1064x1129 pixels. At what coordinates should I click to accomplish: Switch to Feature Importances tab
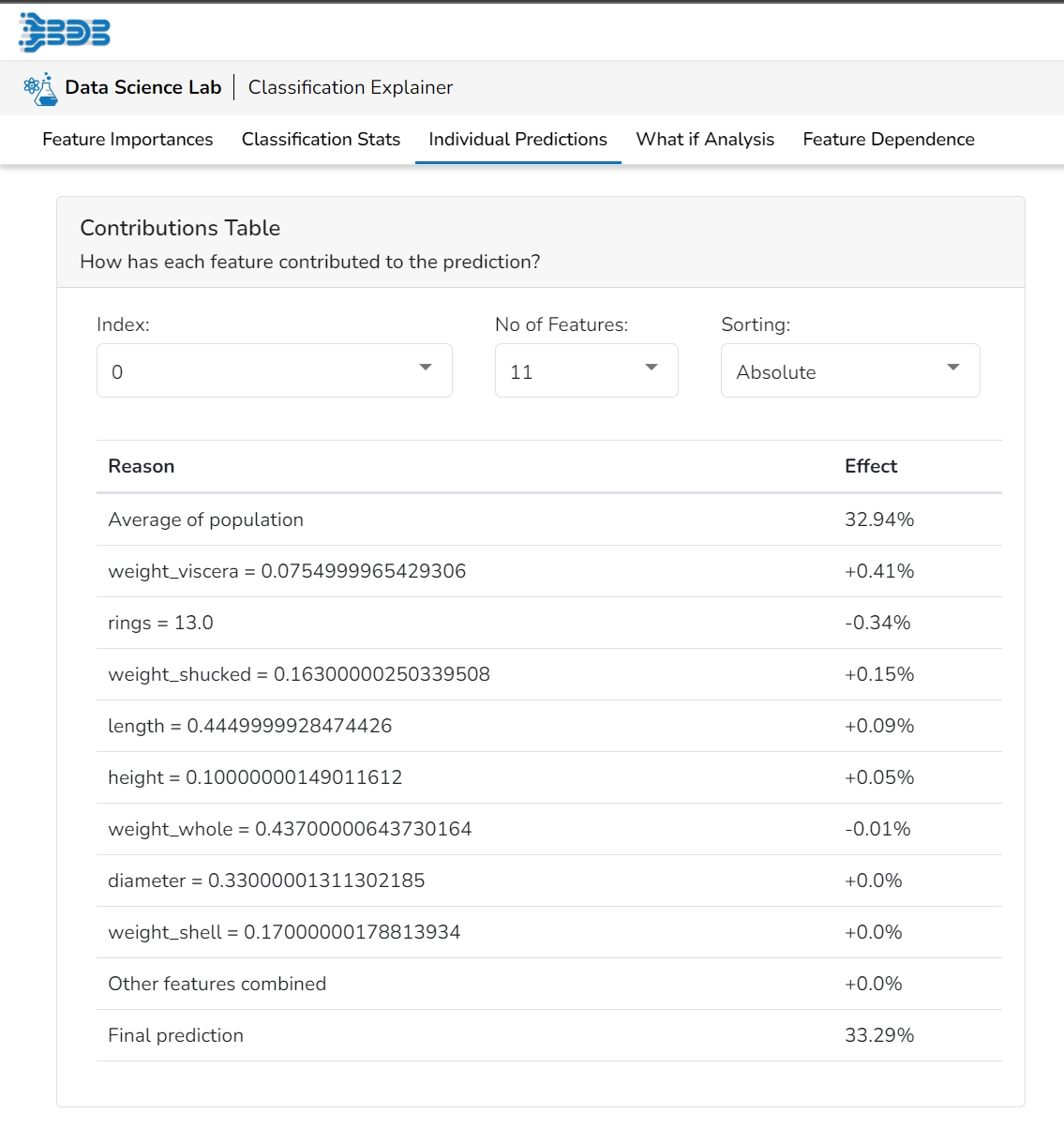pyautogui.click(x=127, y=140)
